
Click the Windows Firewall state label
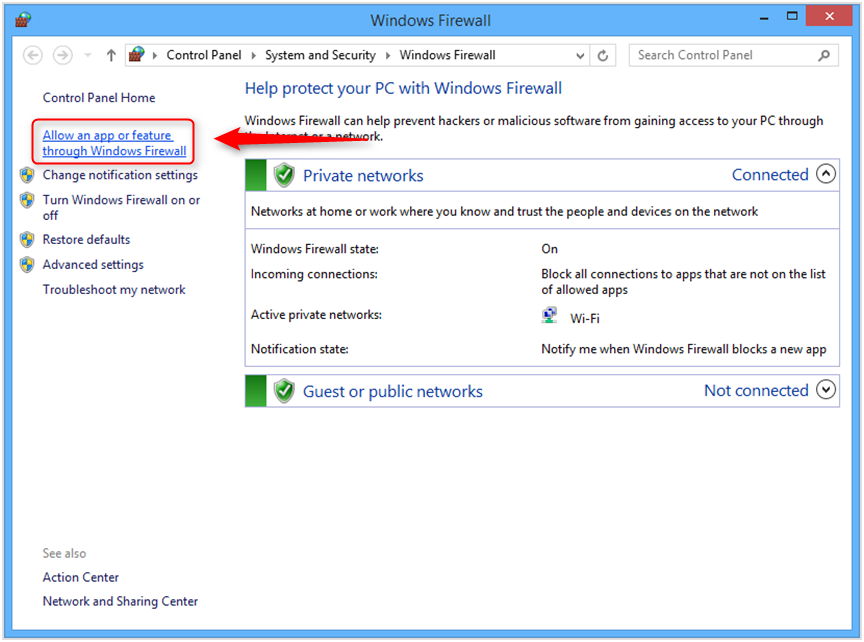315,249
